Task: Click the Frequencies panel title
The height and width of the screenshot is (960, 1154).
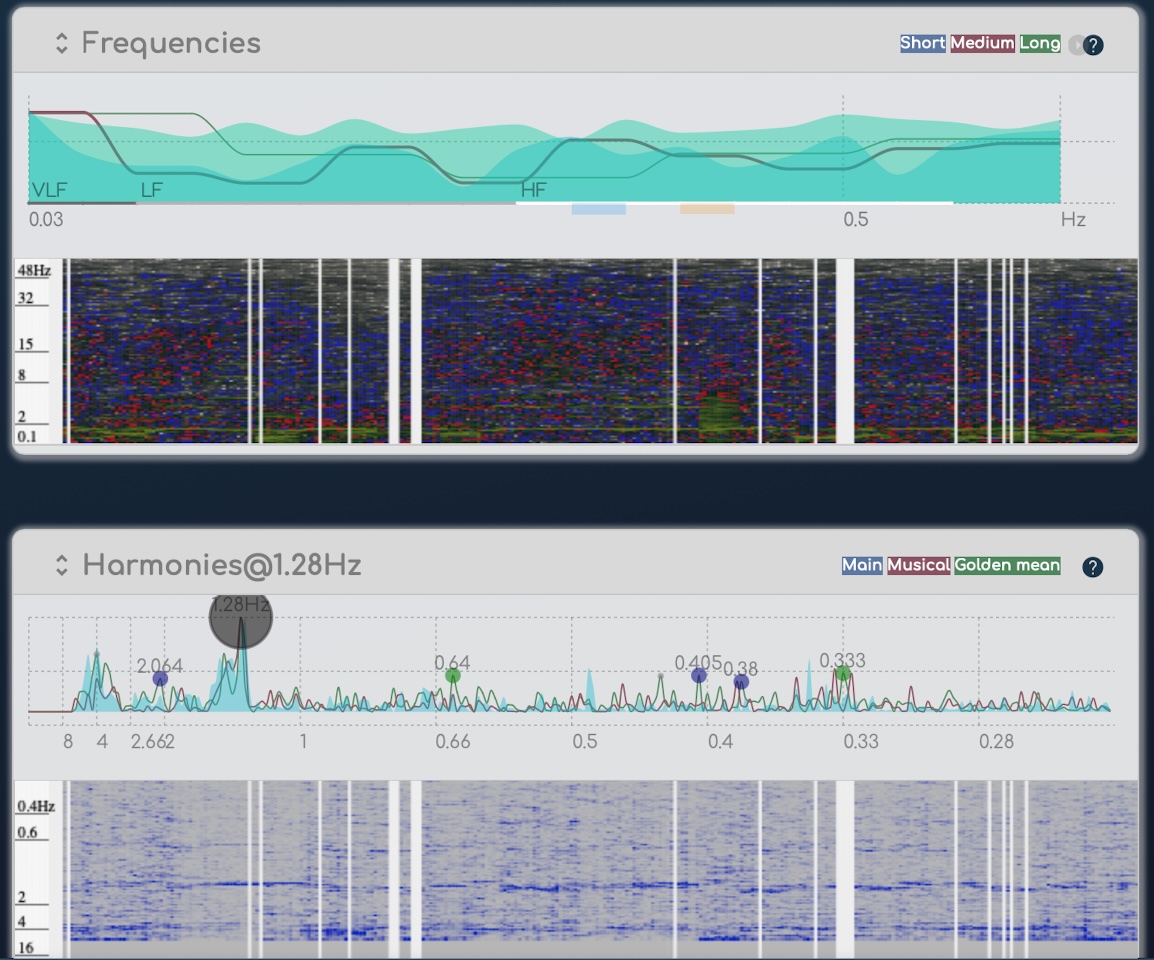Action: click(x=171, y=43)
